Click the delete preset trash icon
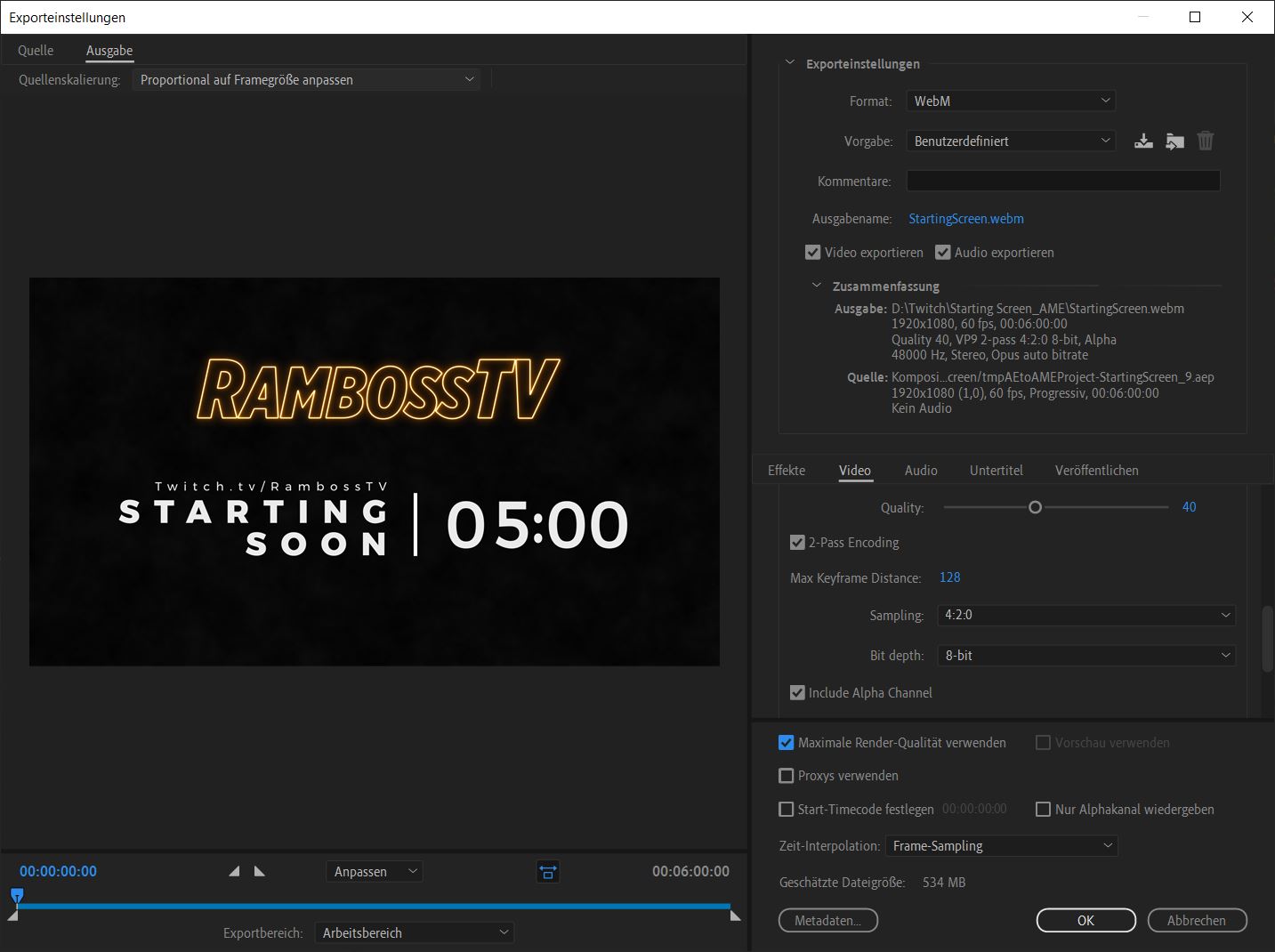This screenshot has width=1275, height=952. tap(1206, 141)
